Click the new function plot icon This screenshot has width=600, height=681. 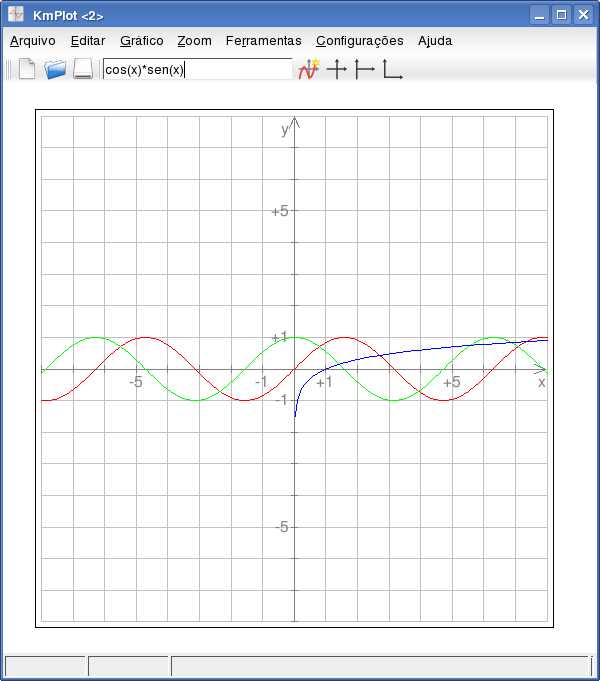point(309,69)
